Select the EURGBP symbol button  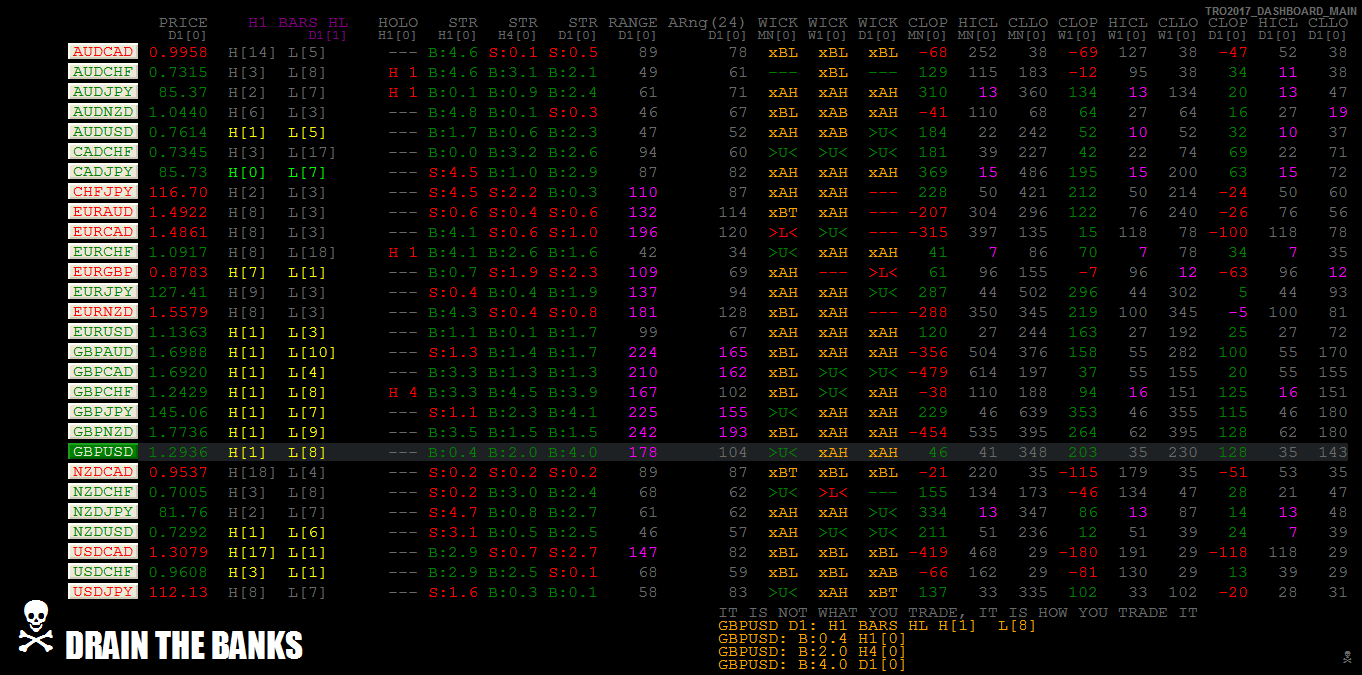point(103,272)
